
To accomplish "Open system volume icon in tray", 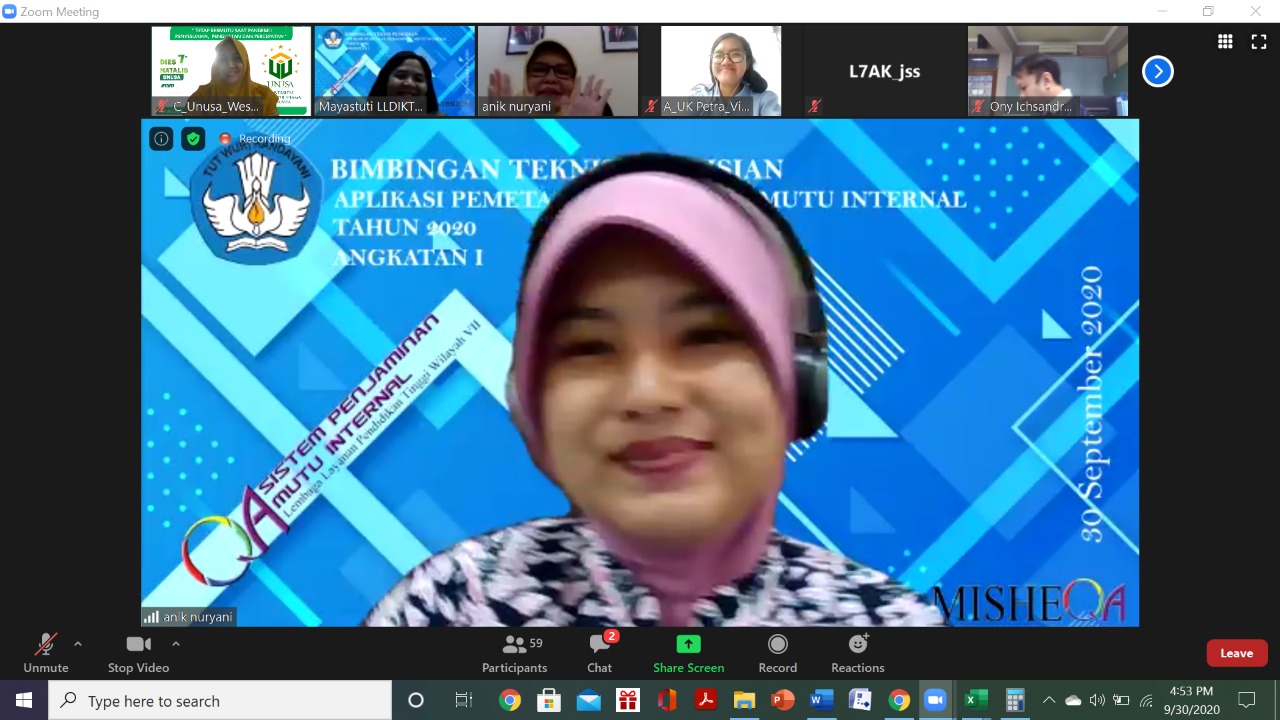I will pyautogui.click(x=1097, y=701).
